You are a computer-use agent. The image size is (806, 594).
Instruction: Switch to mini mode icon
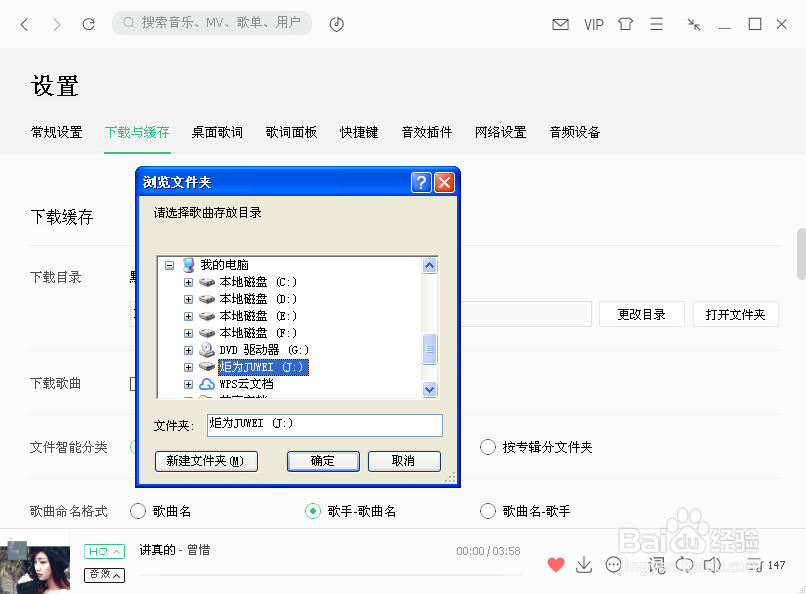(694, 24)
